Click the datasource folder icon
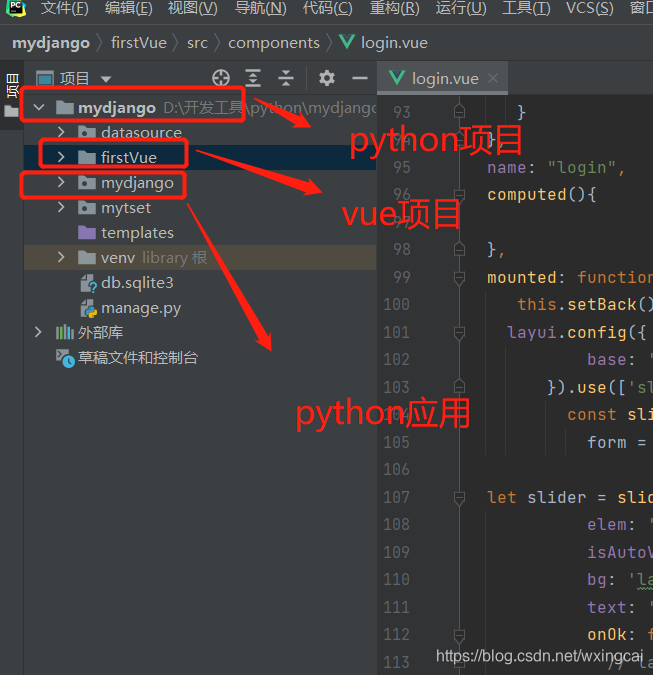The width and height of the screenshot is (653, 675). click(x=87, y=132)
